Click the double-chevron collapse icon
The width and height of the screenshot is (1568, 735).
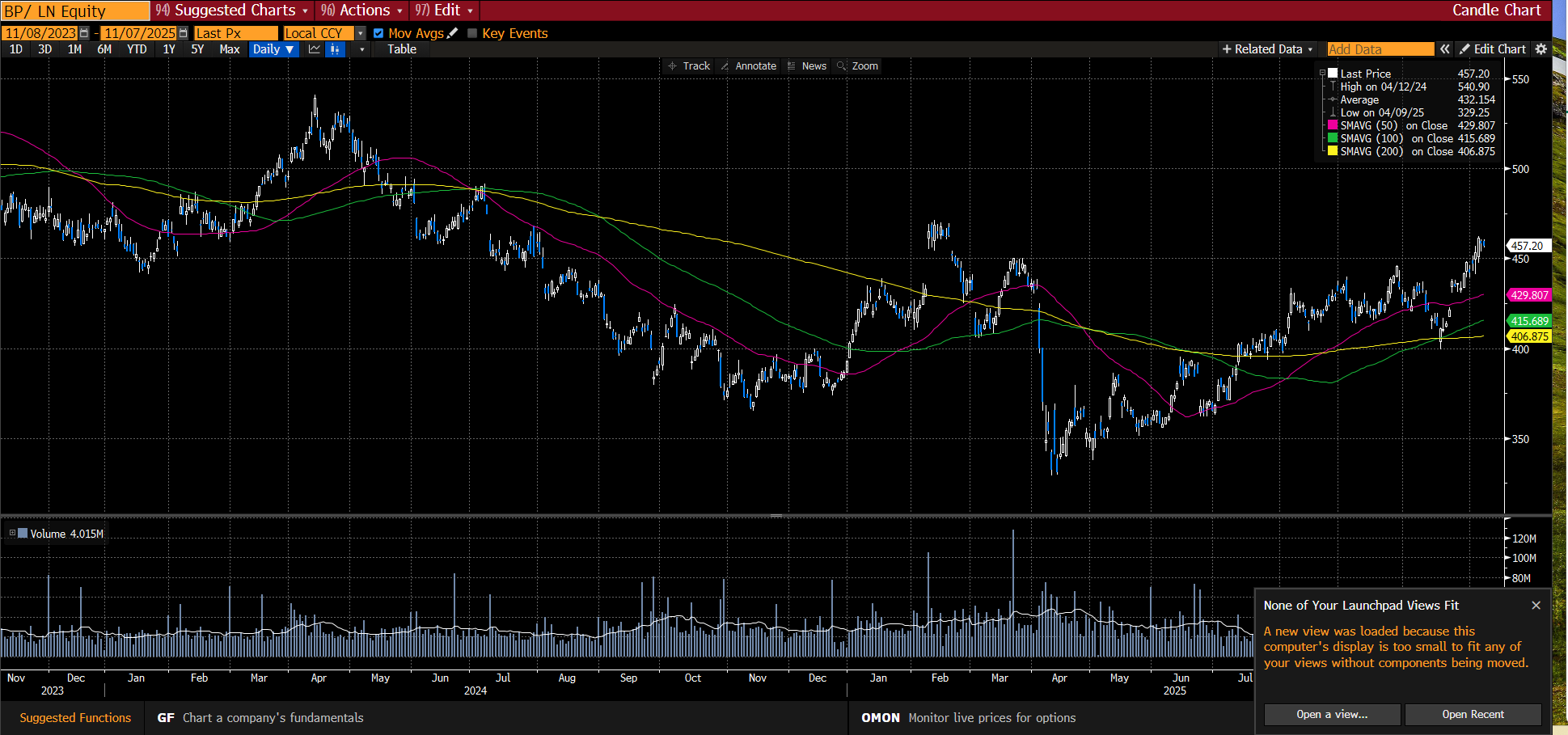point(1445,49)
